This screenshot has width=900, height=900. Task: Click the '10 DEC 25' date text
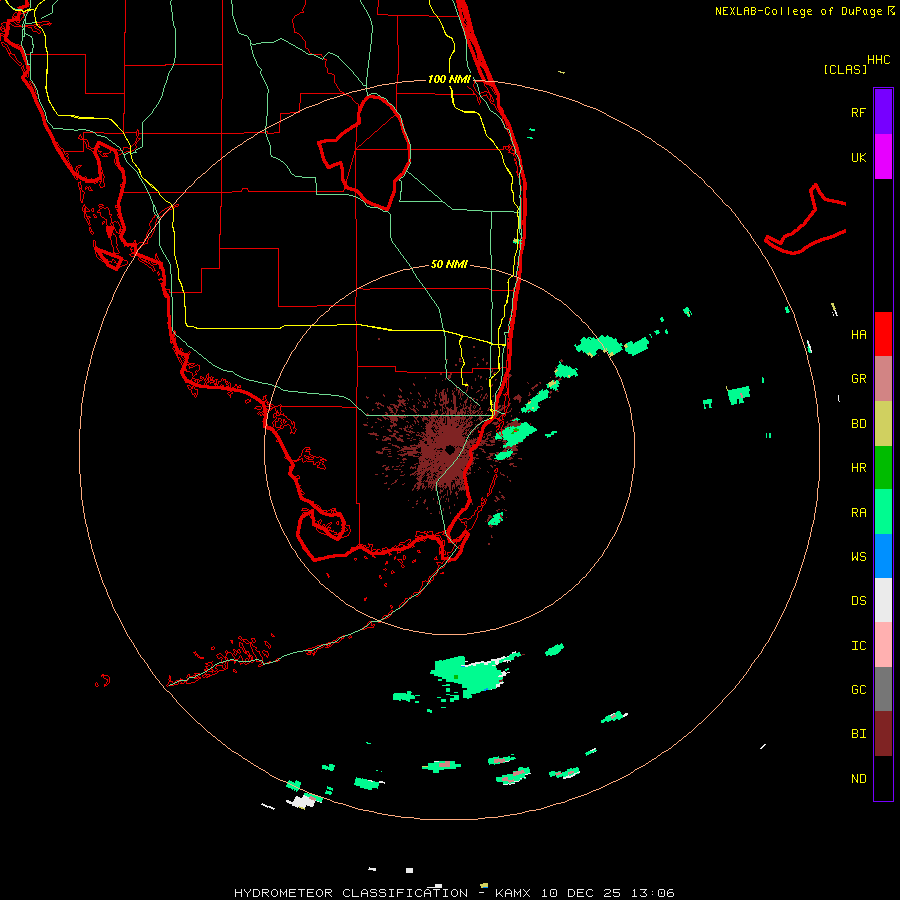(580, 893)
